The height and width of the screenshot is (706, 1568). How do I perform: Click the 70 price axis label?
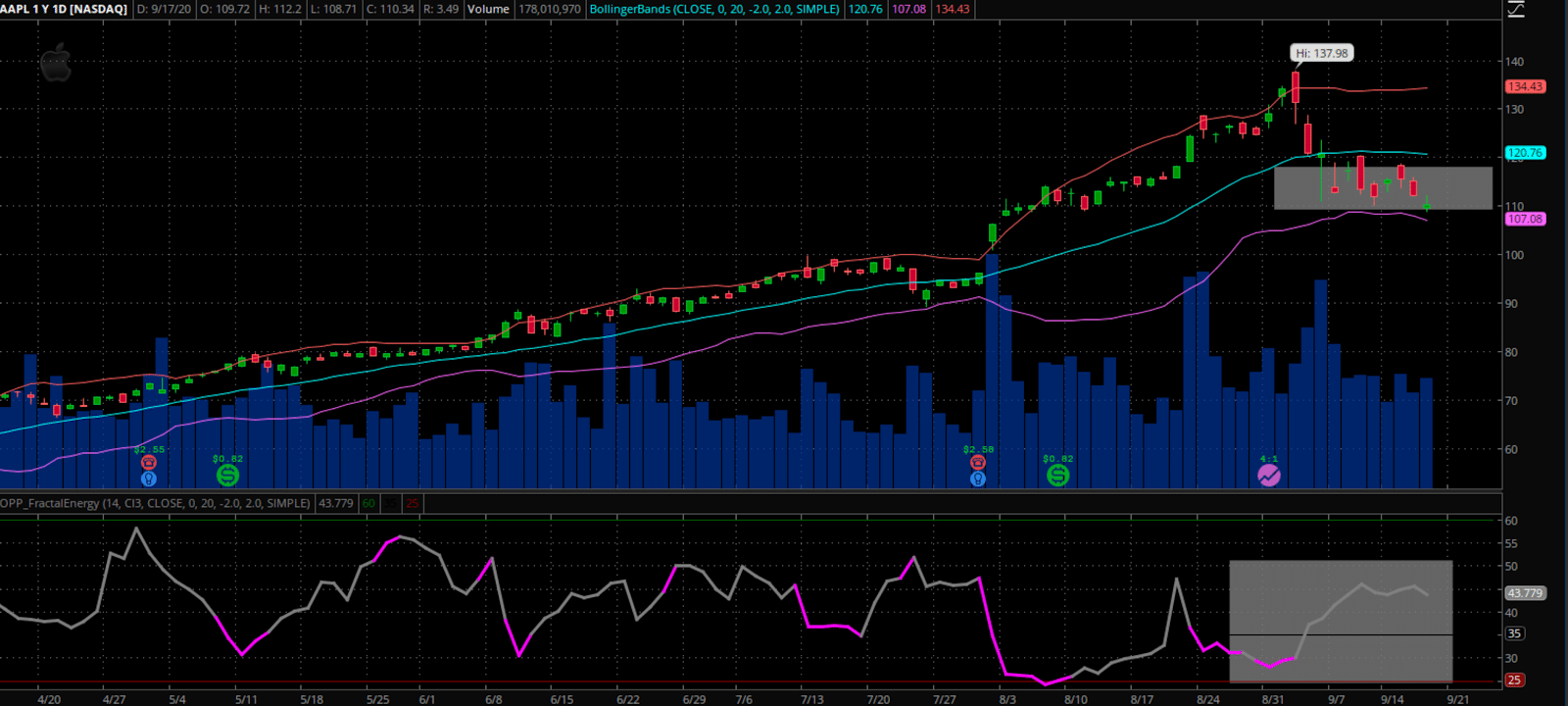click(1512, 401)
